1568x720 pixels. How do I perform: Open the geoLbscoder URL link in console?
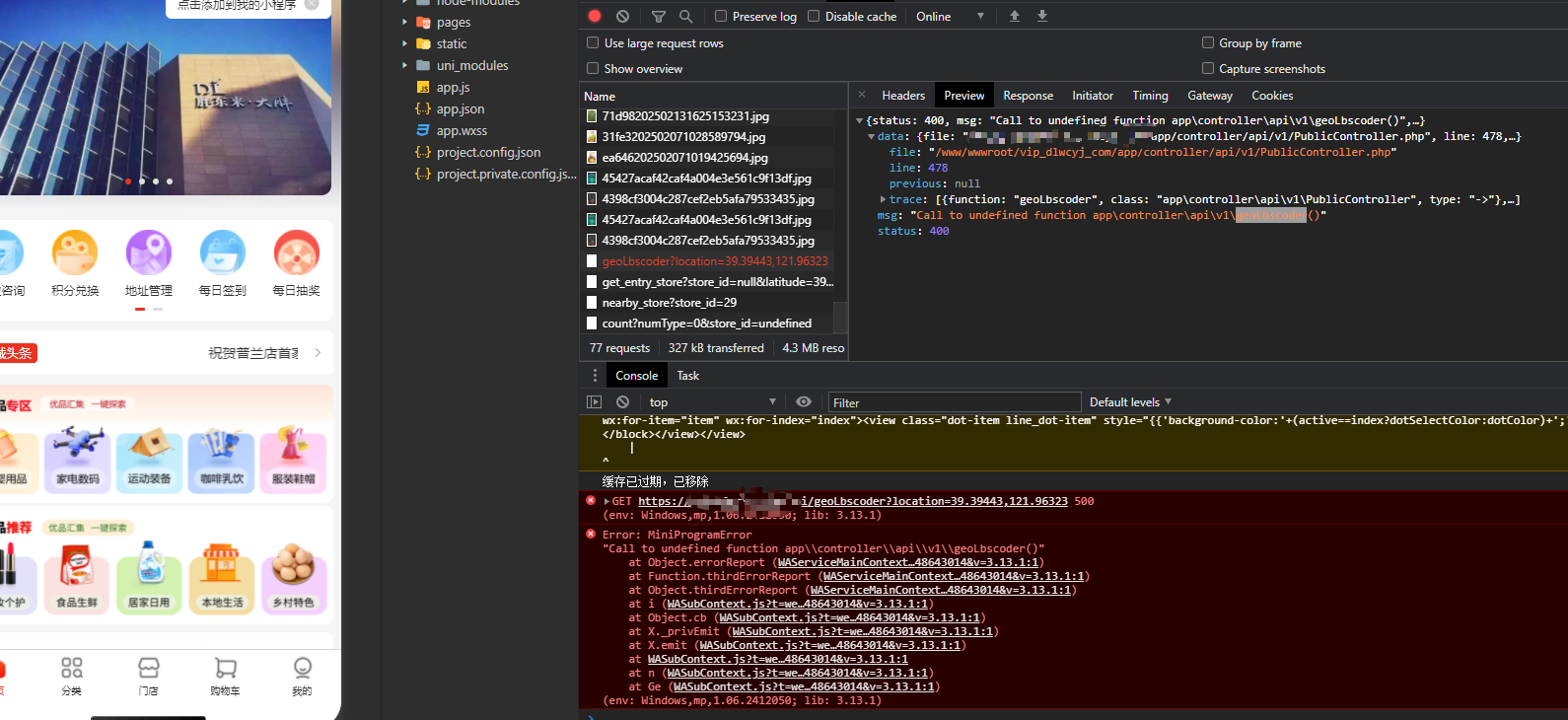tap(852, 501)
